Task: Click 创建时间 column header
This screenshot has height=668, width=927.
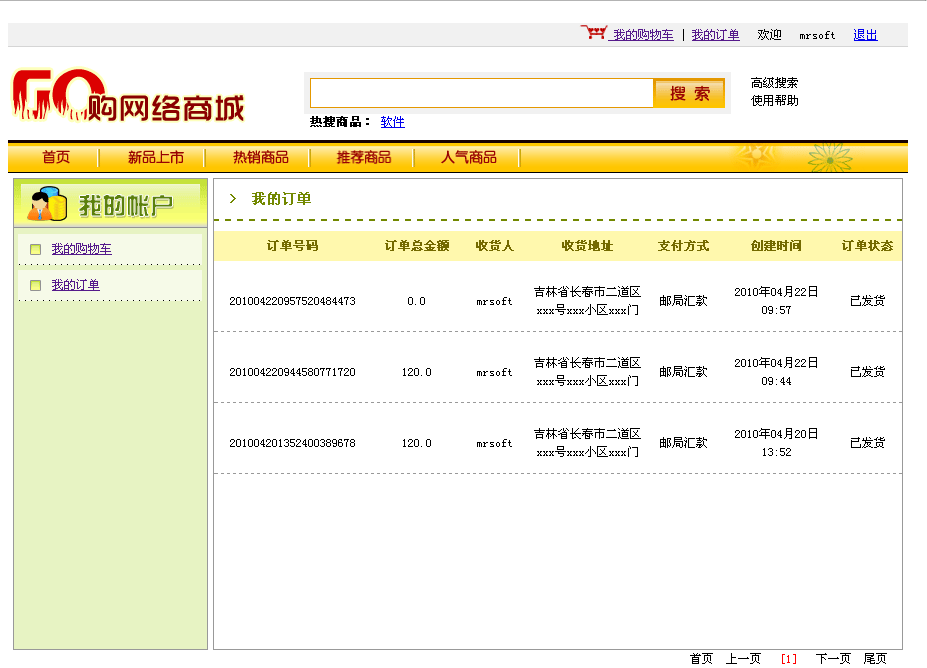Action: 776,246
